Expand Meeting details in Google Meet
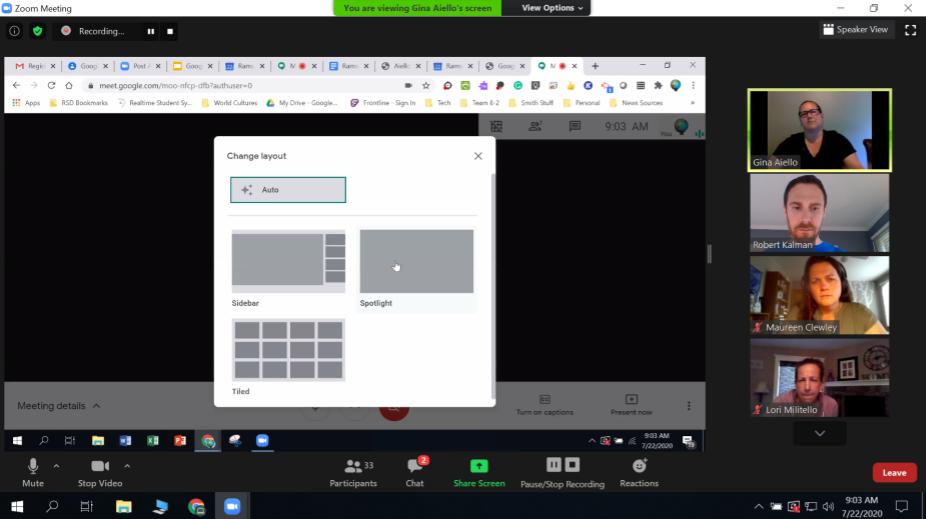 (58, 406)
